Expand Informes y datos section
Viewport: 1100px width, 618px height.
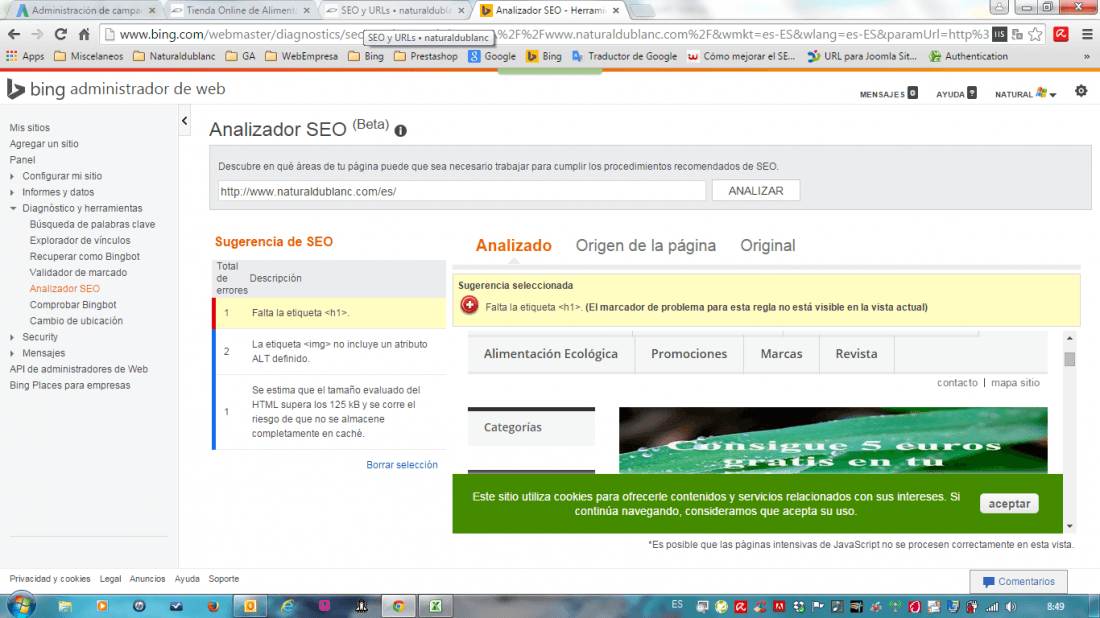12,192
